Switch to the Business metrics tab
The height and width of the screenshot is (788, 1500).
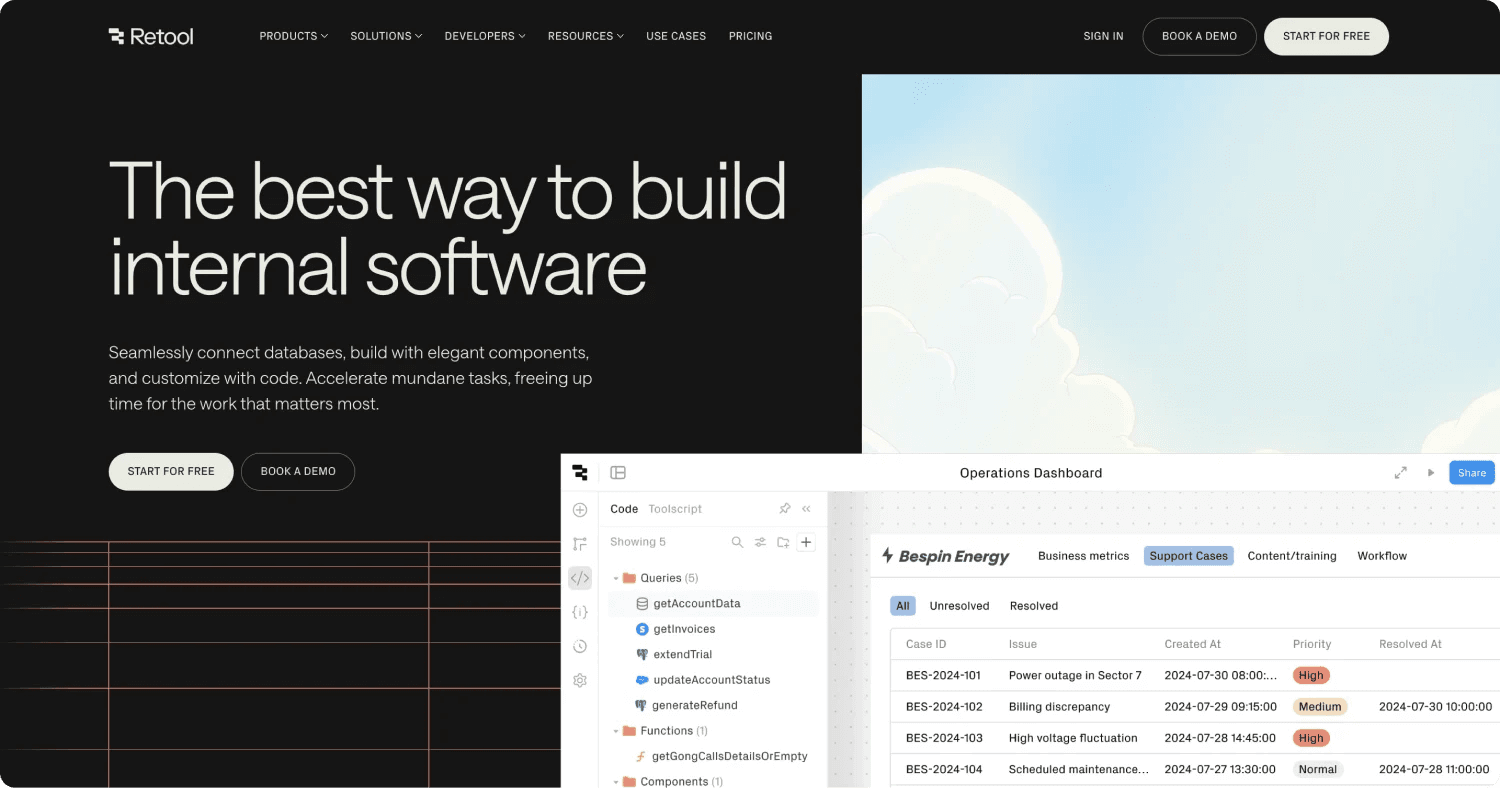(1083, 555)
